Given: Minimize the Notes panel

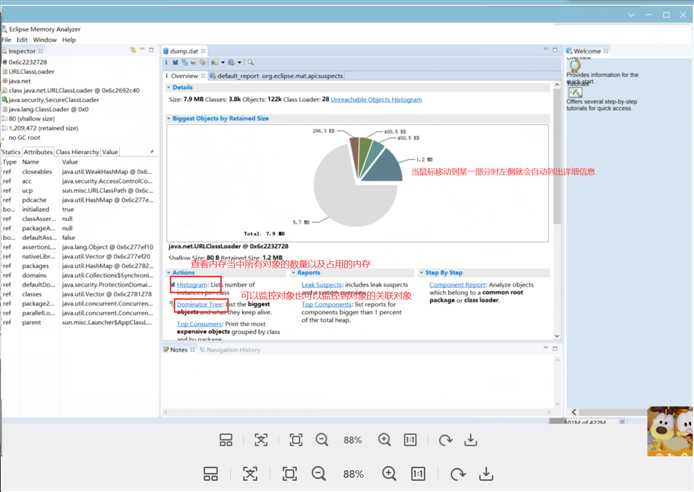Looking at the screenshot, I should 546,348.
